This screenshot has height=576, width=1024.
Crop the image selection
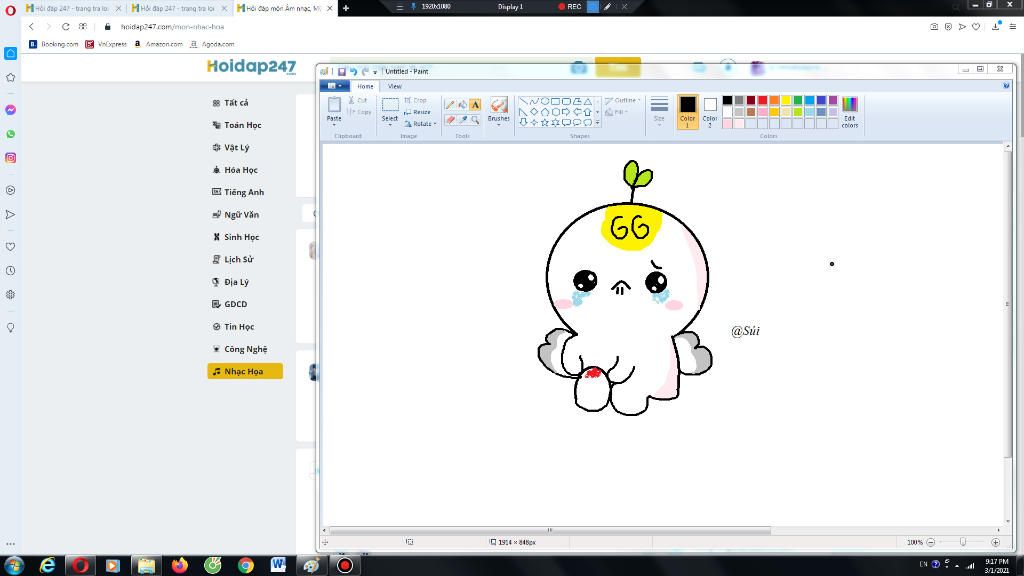415,101
